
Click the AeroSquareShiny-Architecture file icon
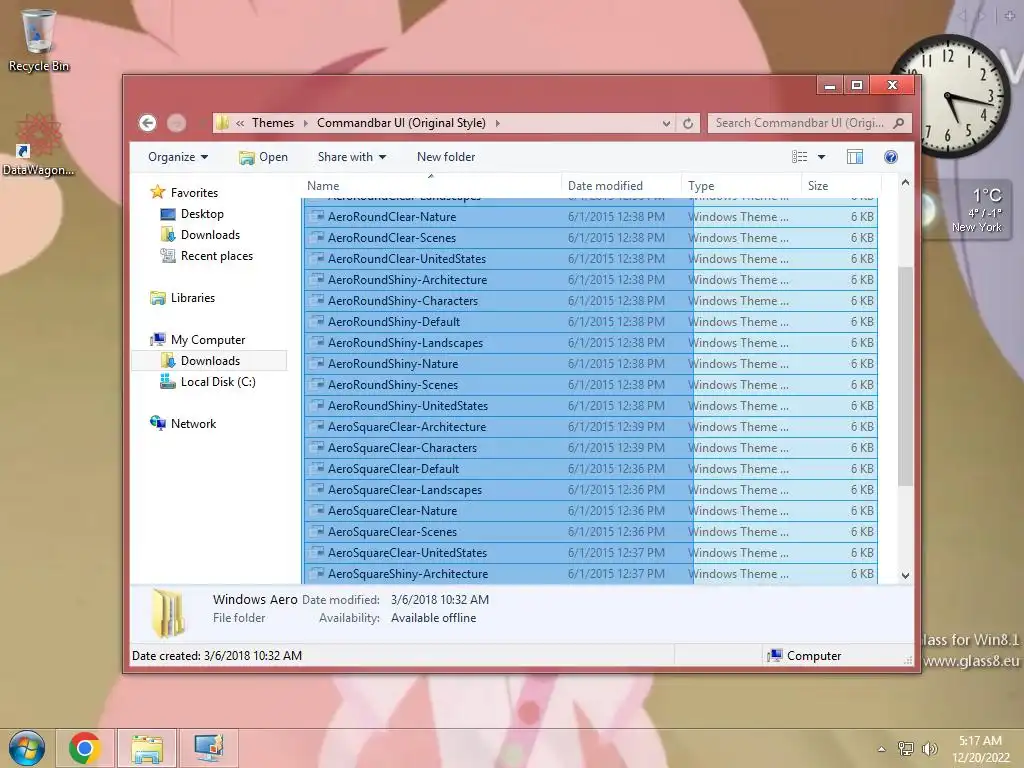pyautogui.click(x=317, y=573)
